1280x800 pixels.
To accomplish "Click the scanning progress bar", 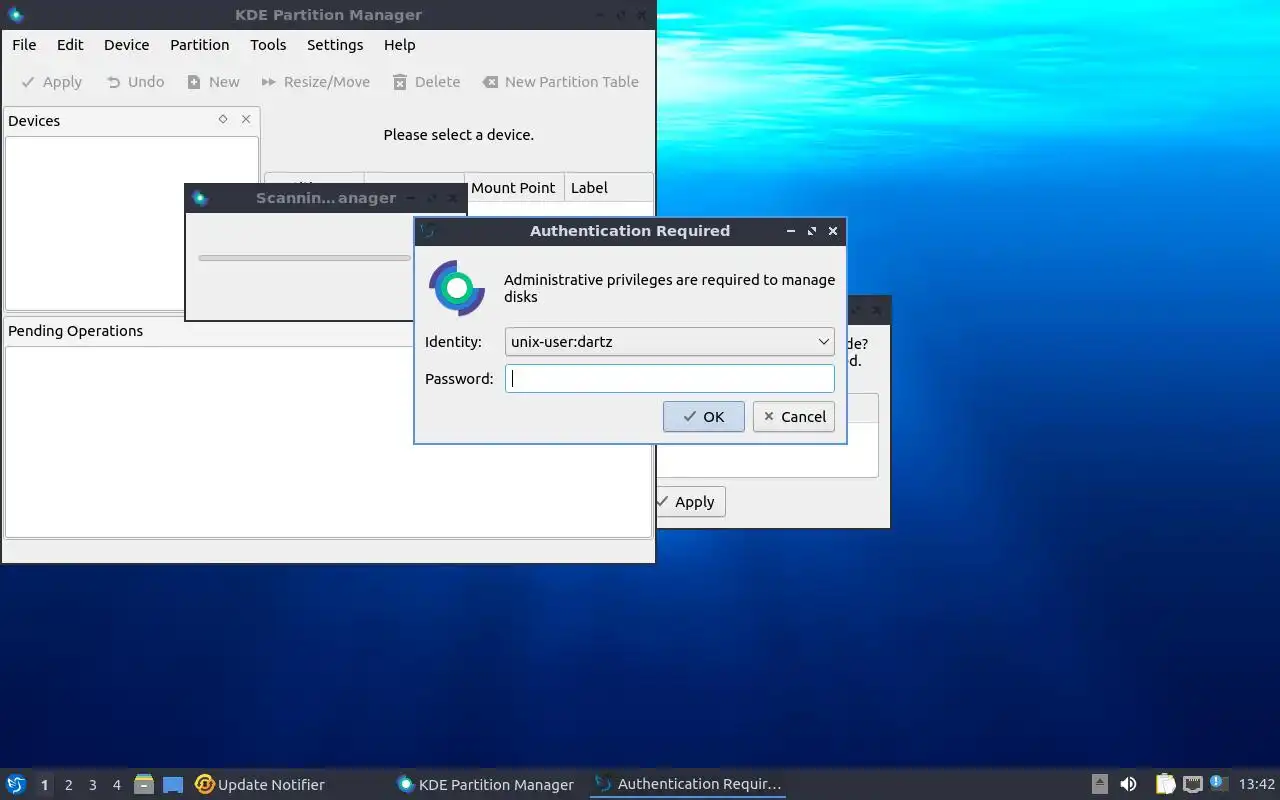I will pos(304,258).
